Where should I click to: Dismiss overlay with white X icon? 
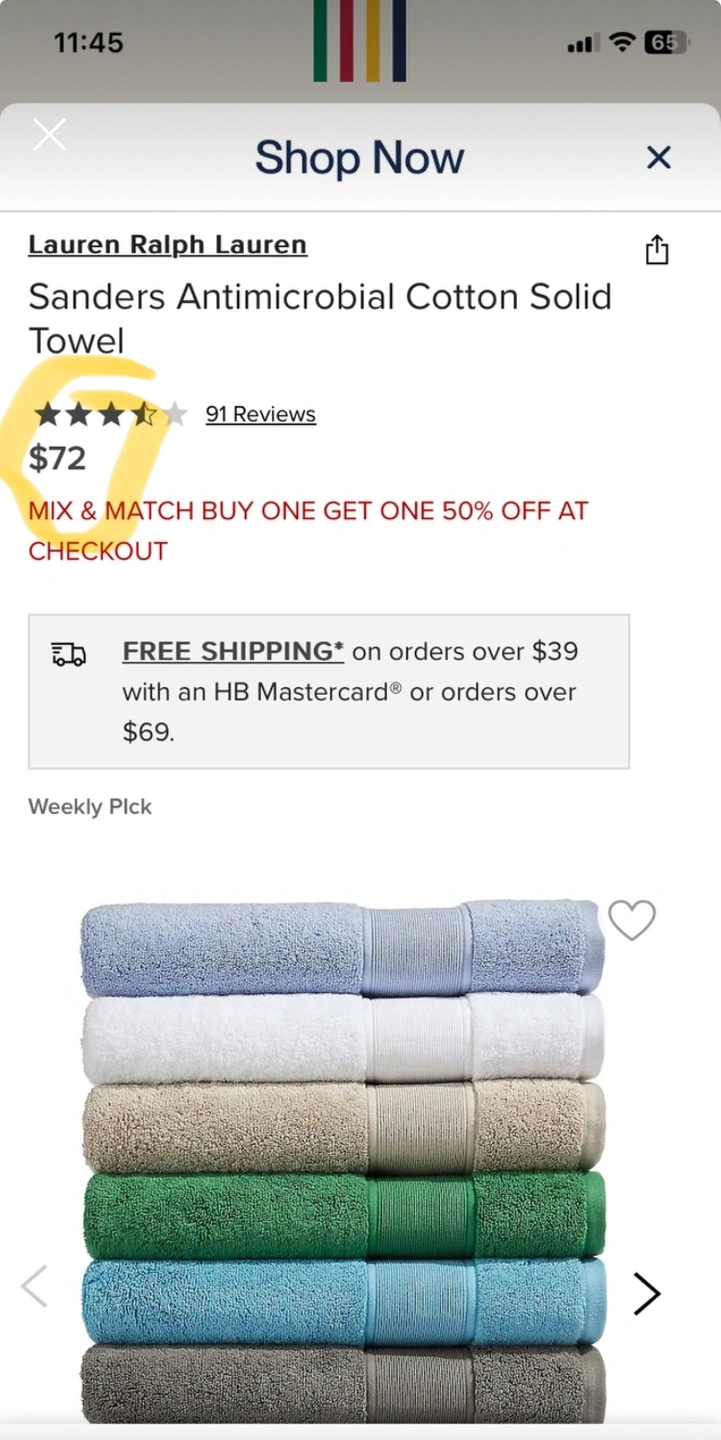49,134
